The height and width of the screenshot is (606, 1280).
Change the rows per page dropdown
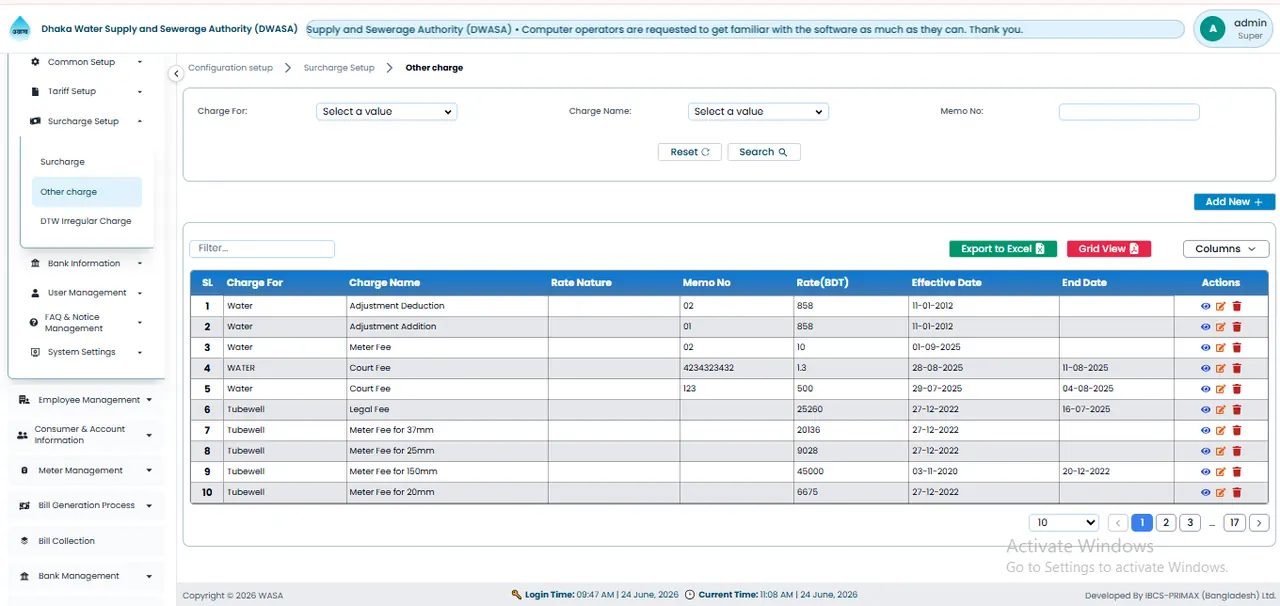[1064, 523]
